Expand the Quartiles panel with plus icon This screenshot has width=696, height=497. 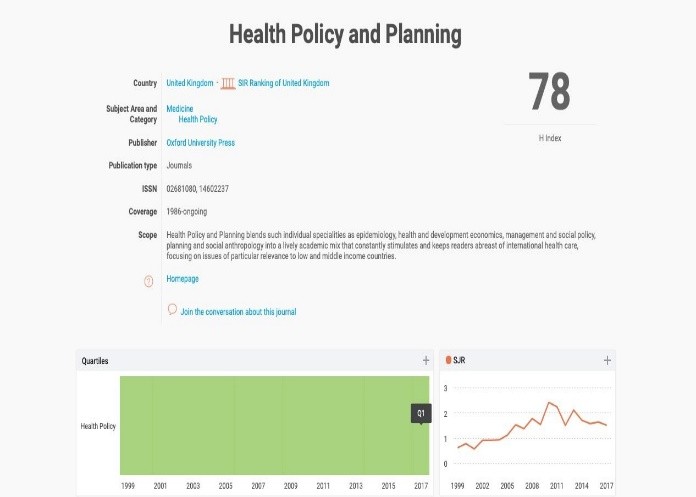click(426, 360)
